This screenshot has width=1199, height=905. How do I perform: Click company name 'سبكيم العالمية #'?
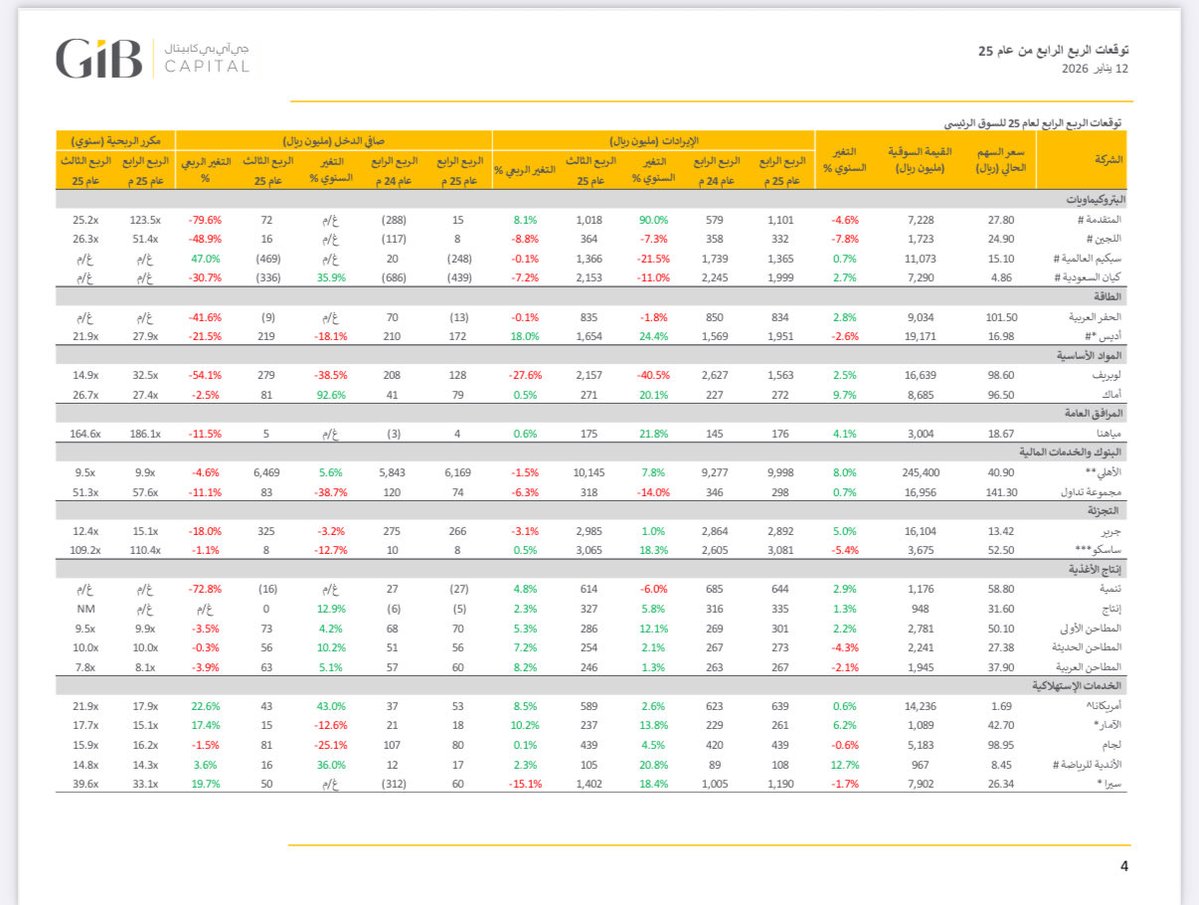[1087, 259]
